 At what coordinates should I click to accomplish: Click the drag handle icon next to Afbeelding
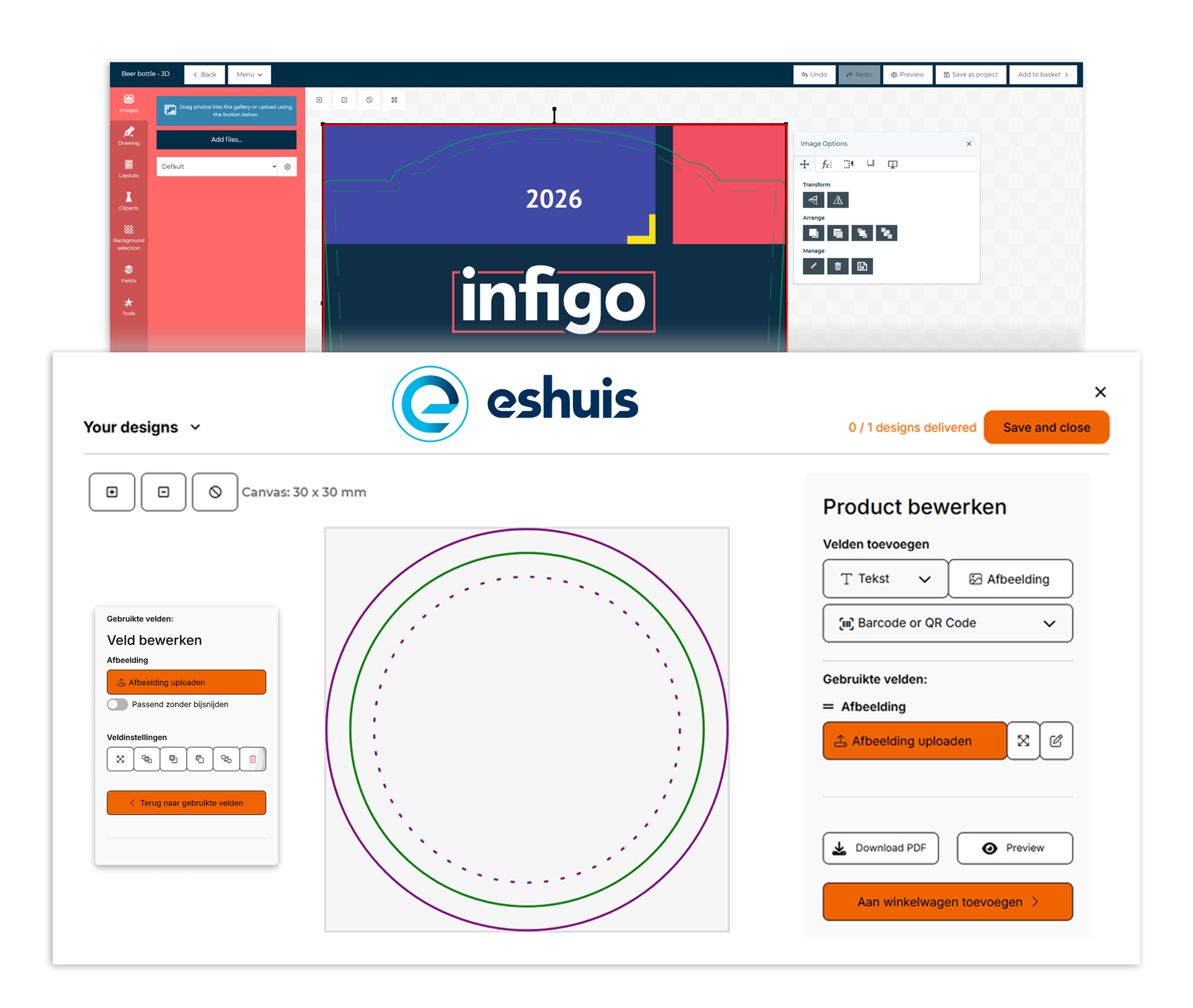[828, 707]
